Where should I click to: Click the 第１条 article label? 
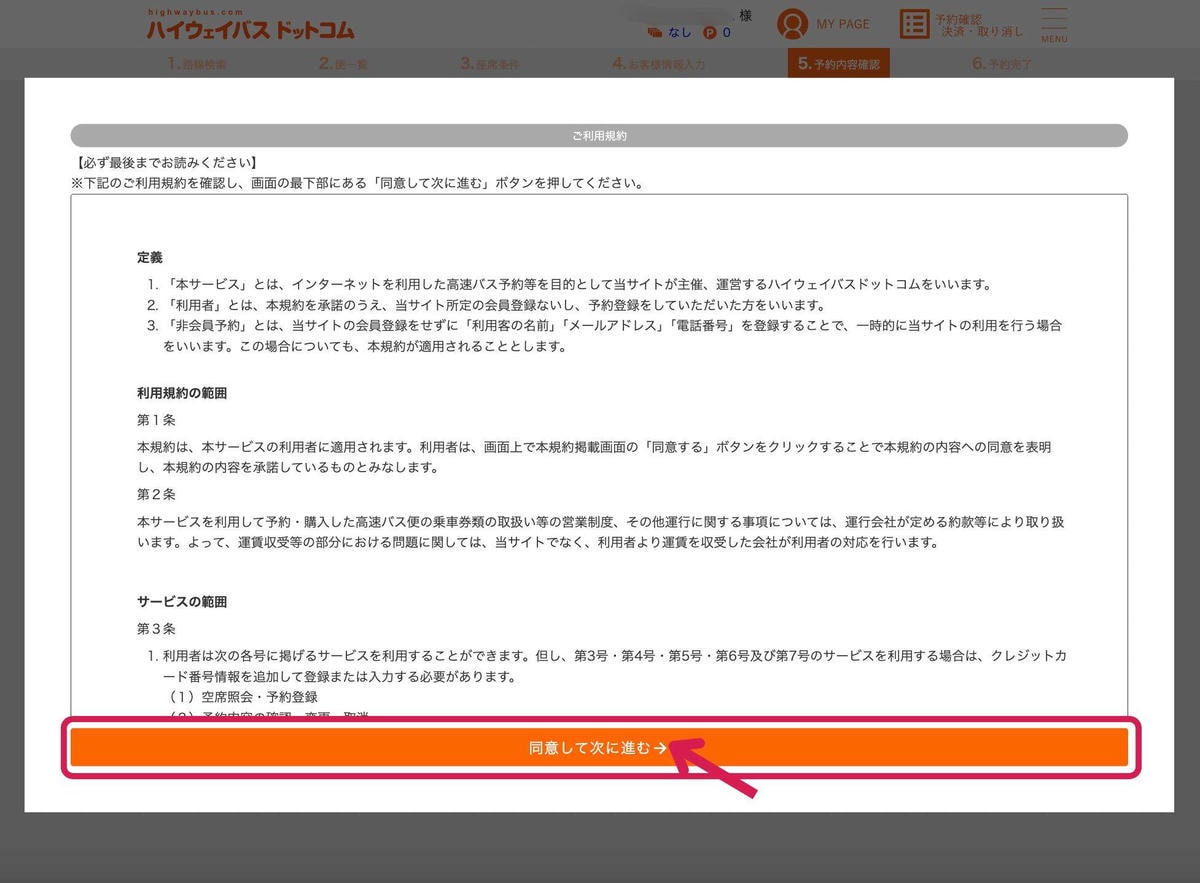tap(156, 420)
